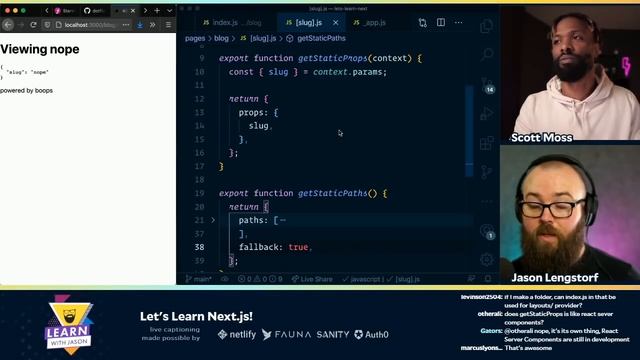Click the Netlify sponsor logo
Image resolution: width=640 pixels, height=360 pixels.
237,335
